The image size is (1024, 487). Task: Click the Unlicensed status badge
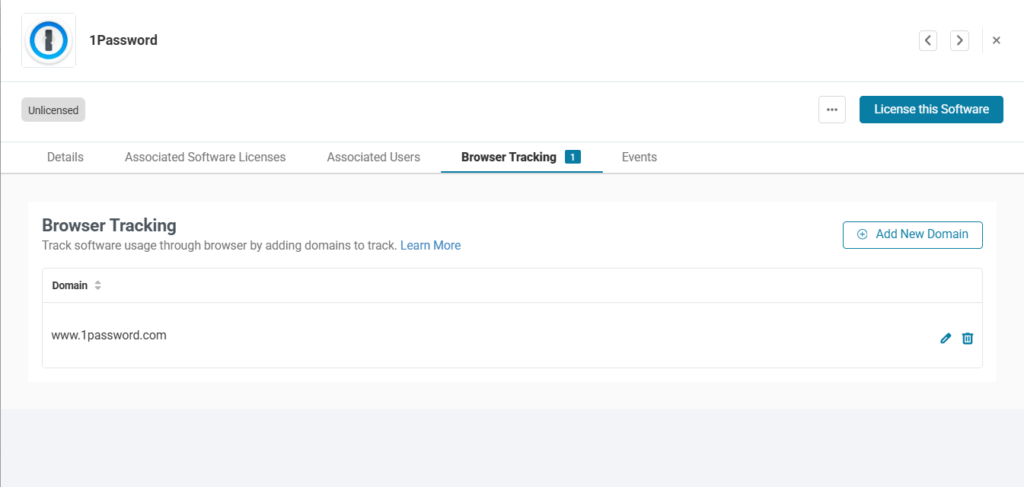pyautogui.click(x=53, y=110)
